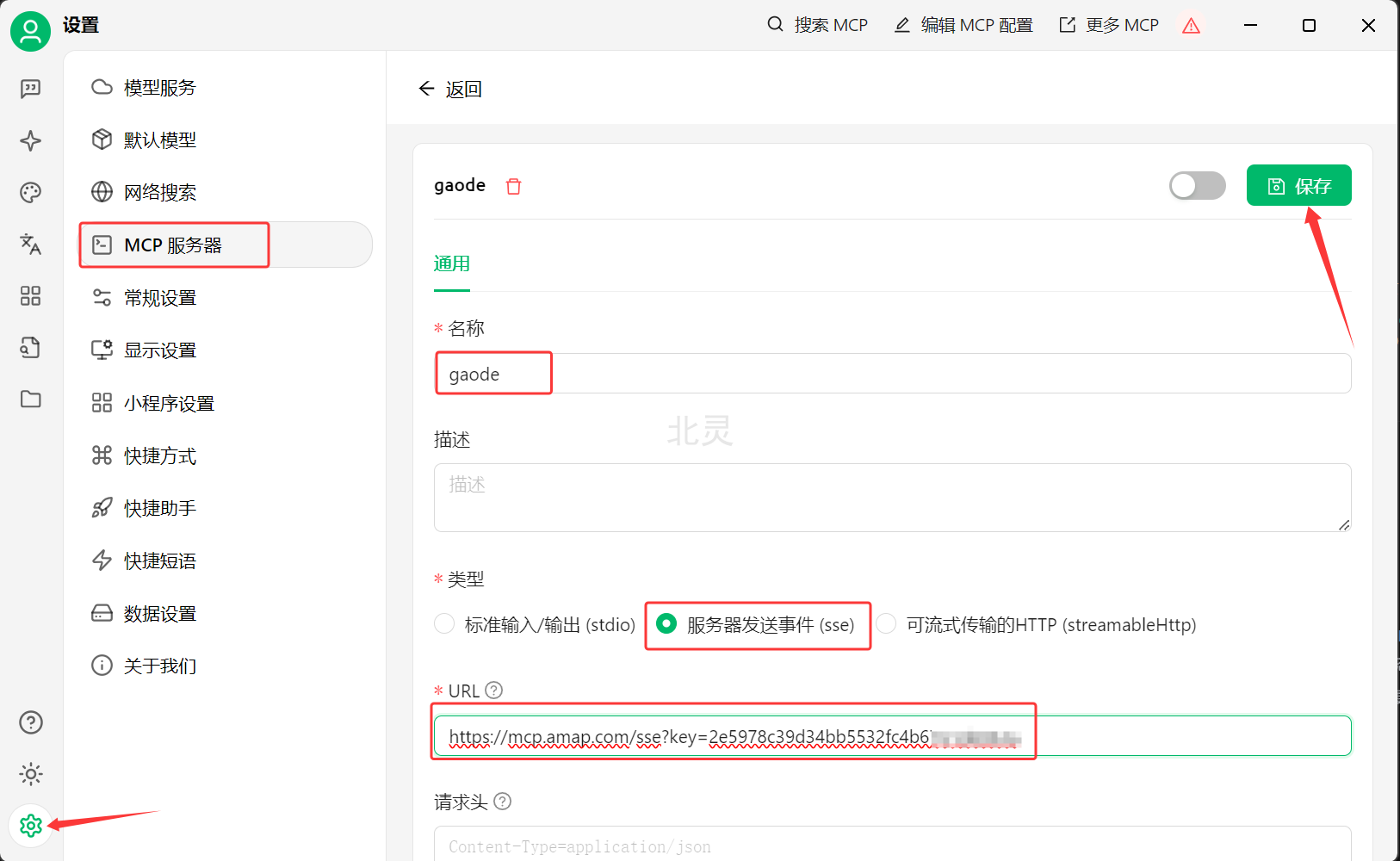Enable the gaode server toggle switch
The height and width of the screenshot is (861, 1400).
(x=1197, y=185)
